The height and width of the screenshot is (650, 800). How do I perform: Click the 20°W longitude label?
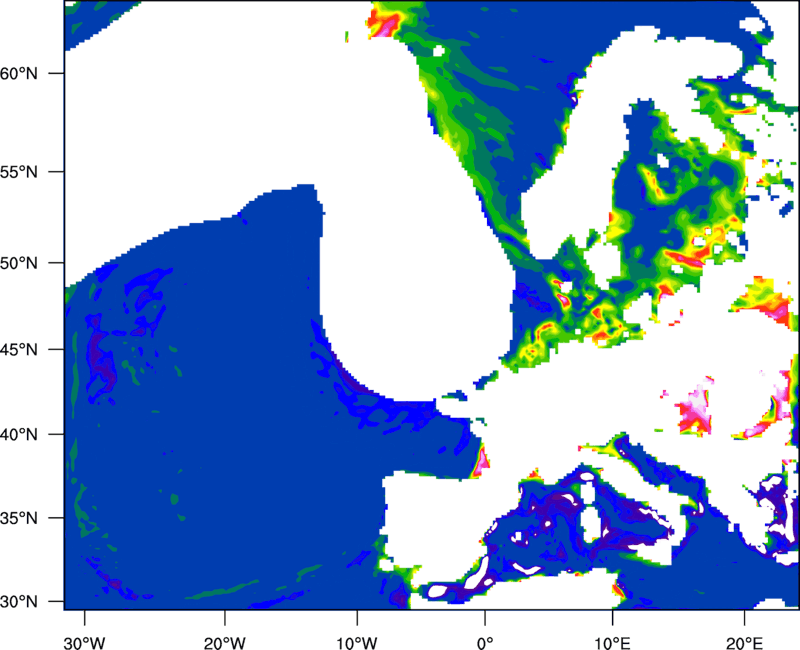point(225,642)
